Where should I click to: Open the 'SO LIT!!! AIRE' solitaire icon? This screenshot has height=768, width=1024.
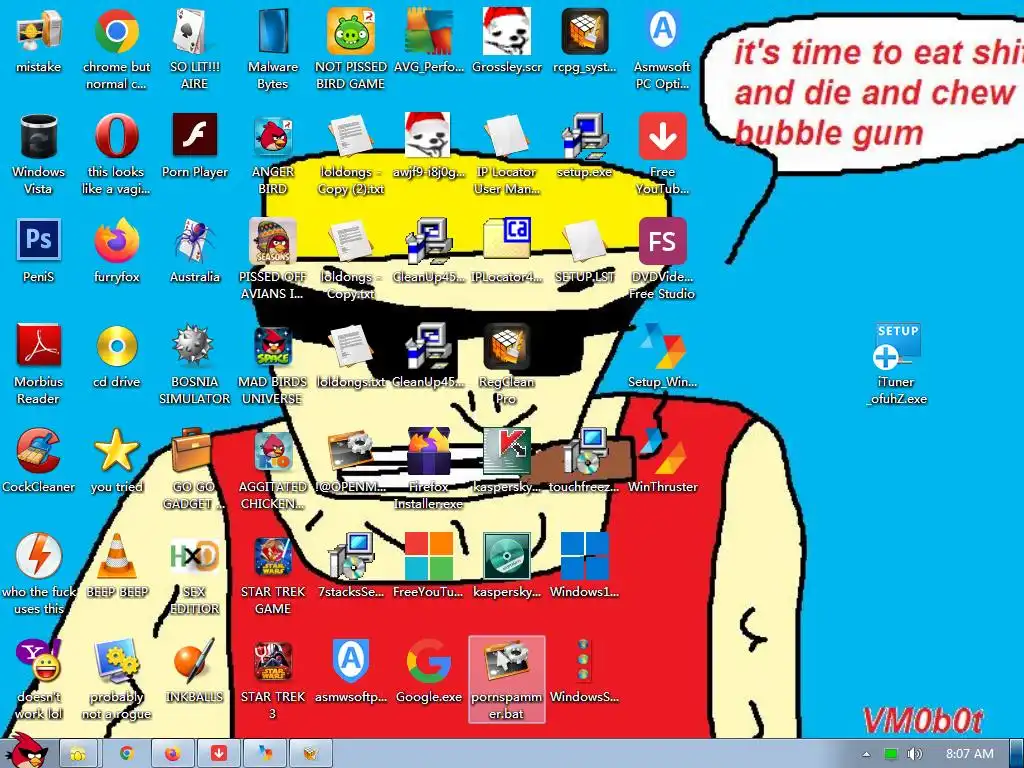click(x=195, y=31)
